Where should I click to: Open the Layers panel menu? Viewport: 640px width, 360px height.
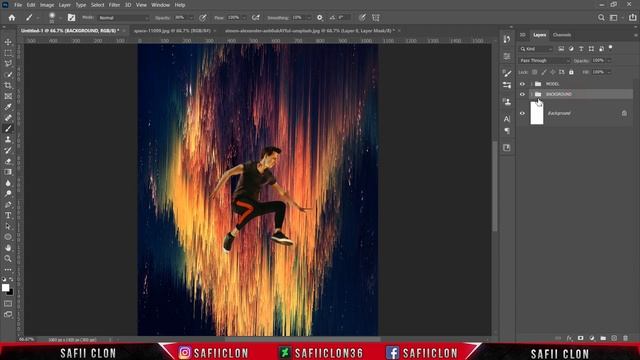(636, 35)
